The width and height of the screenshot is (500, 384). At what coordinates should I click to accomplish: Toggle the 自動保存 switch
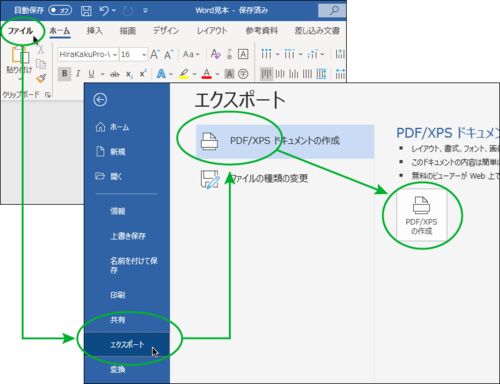[x=60, y=10]
